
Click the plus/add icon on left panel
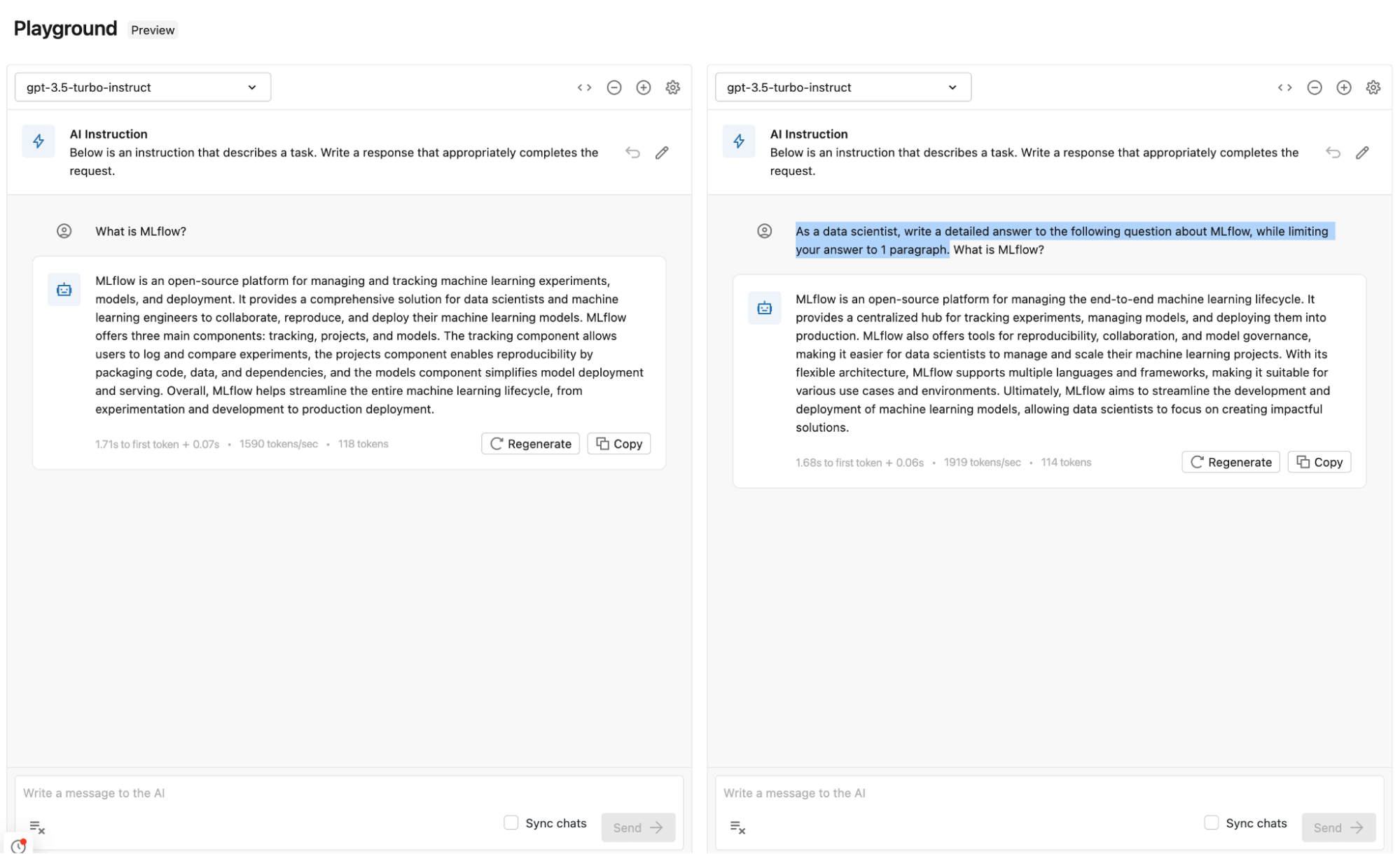point(644,87)
